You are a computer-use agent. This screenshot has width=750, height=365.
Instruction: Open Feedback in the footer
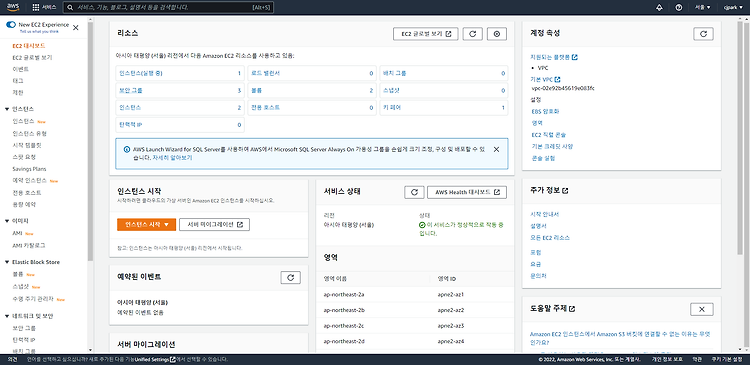[12, 359]
